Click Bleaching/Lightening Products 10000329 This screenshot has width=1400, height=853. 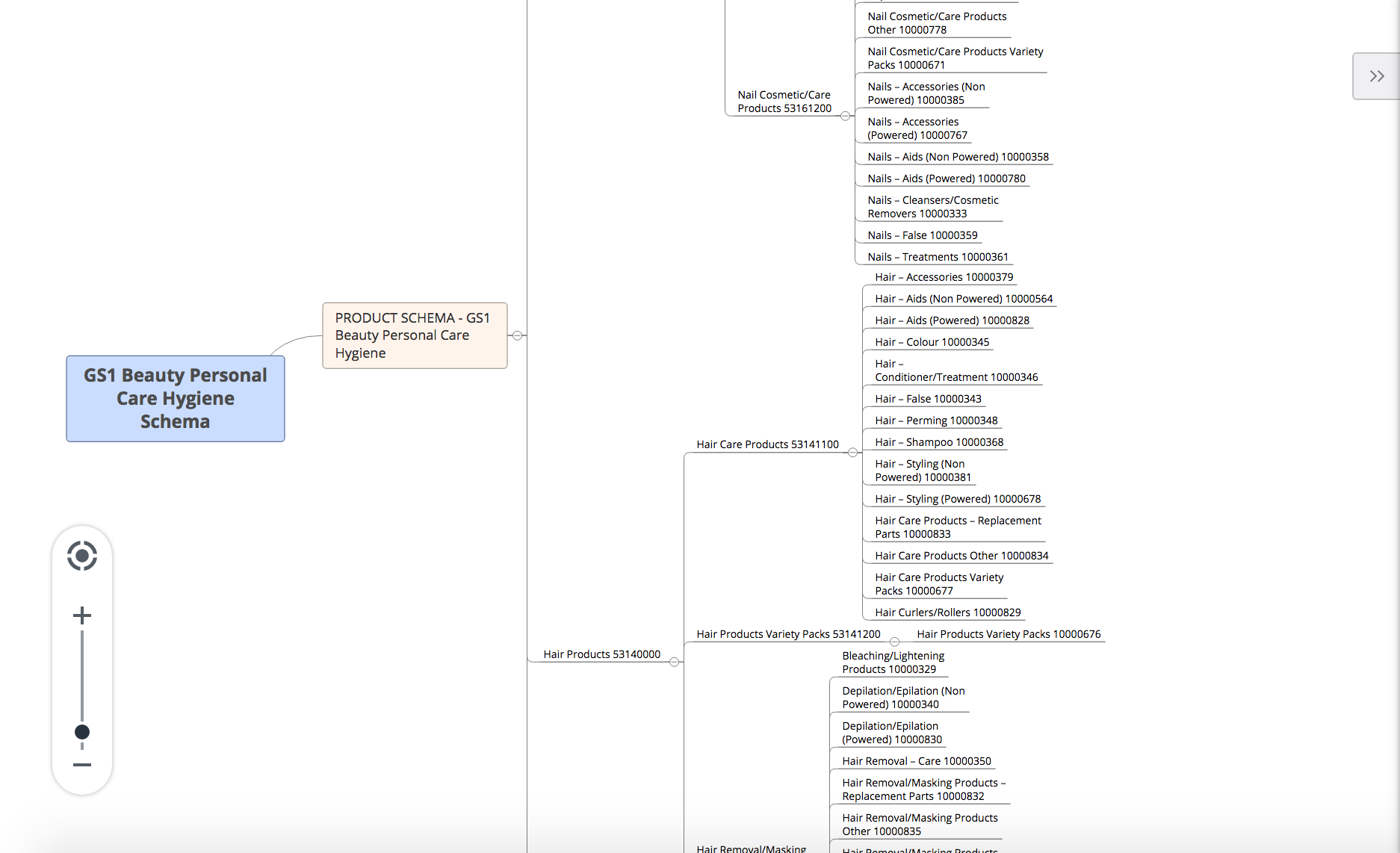click(x=893, y=663)
